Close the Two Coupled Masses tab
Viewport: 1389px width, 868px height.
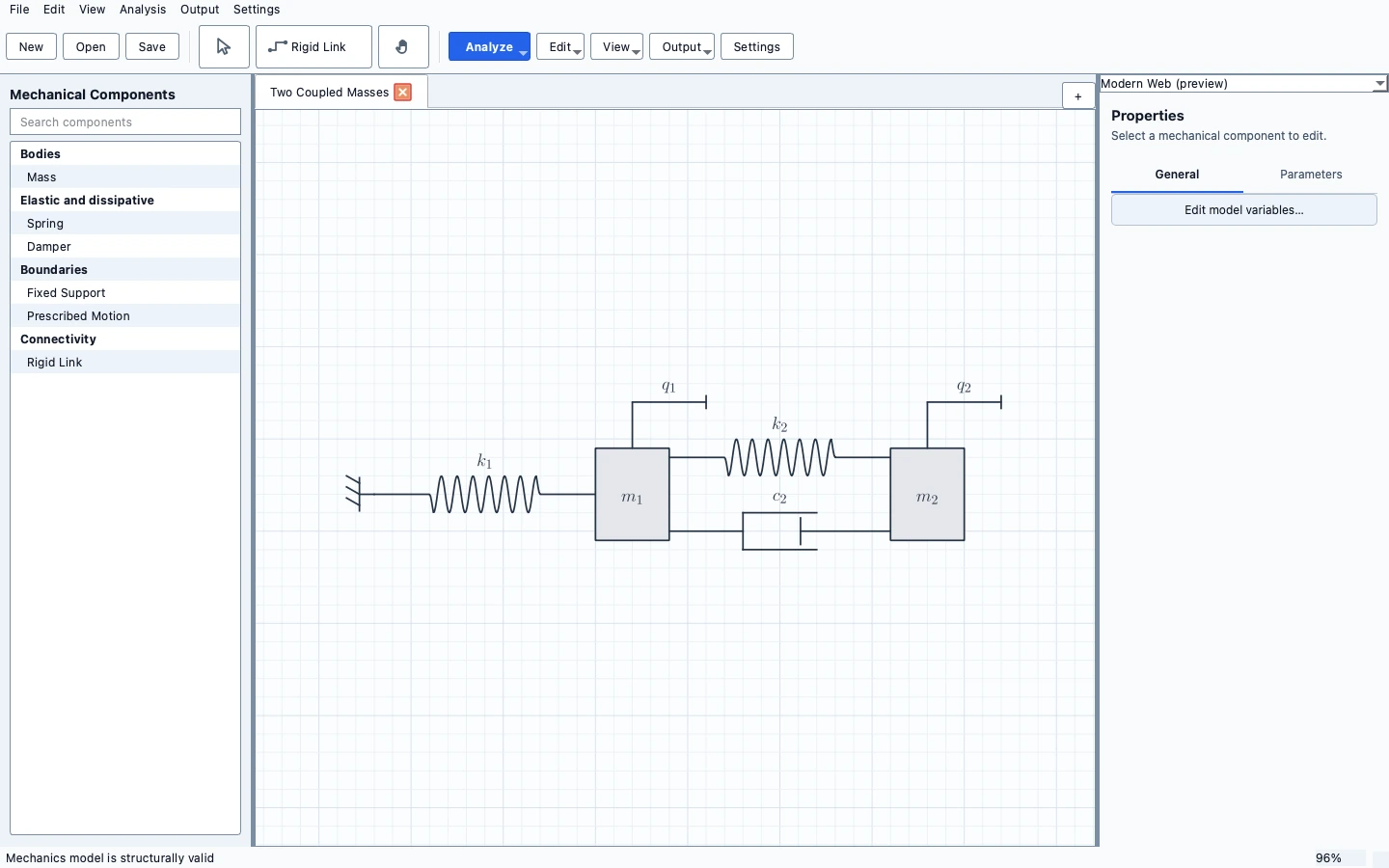pyautogui.click(x=403, y=93)
